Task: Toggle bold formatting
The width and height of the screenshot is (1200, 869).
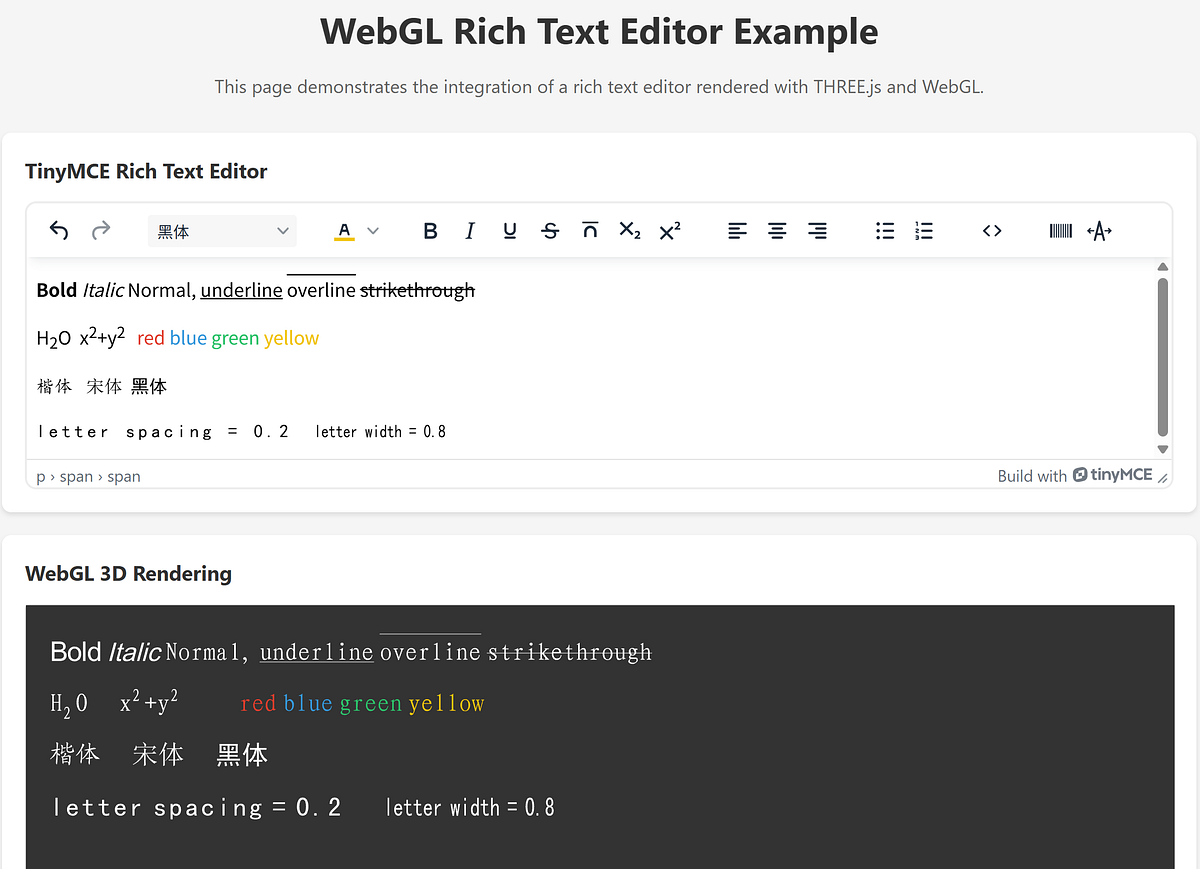Action: click(x=430, y=230)
